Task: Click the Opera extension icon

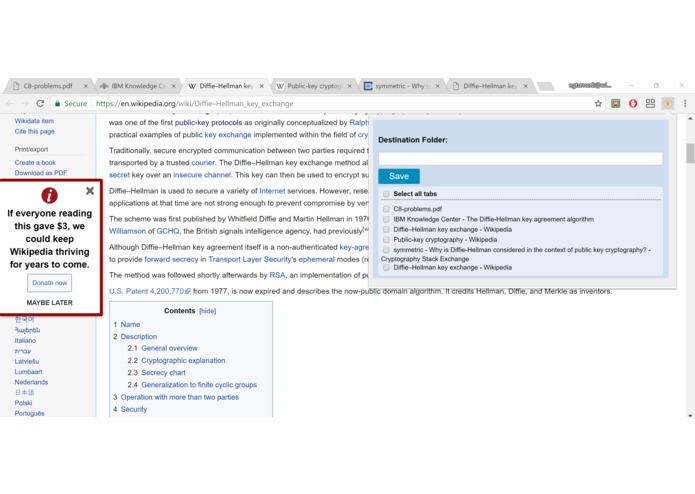Action: pos(633,103)
